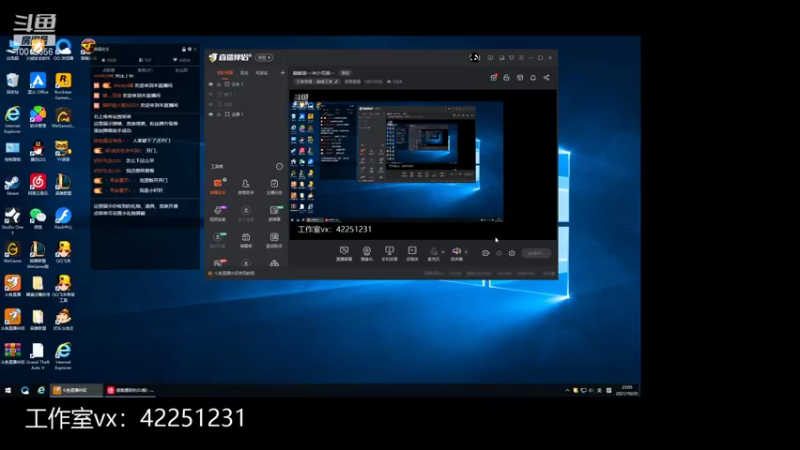Open the WeChat desktop shortcut
Viewport: 800px width, 450px height.
tap(38, 218)
